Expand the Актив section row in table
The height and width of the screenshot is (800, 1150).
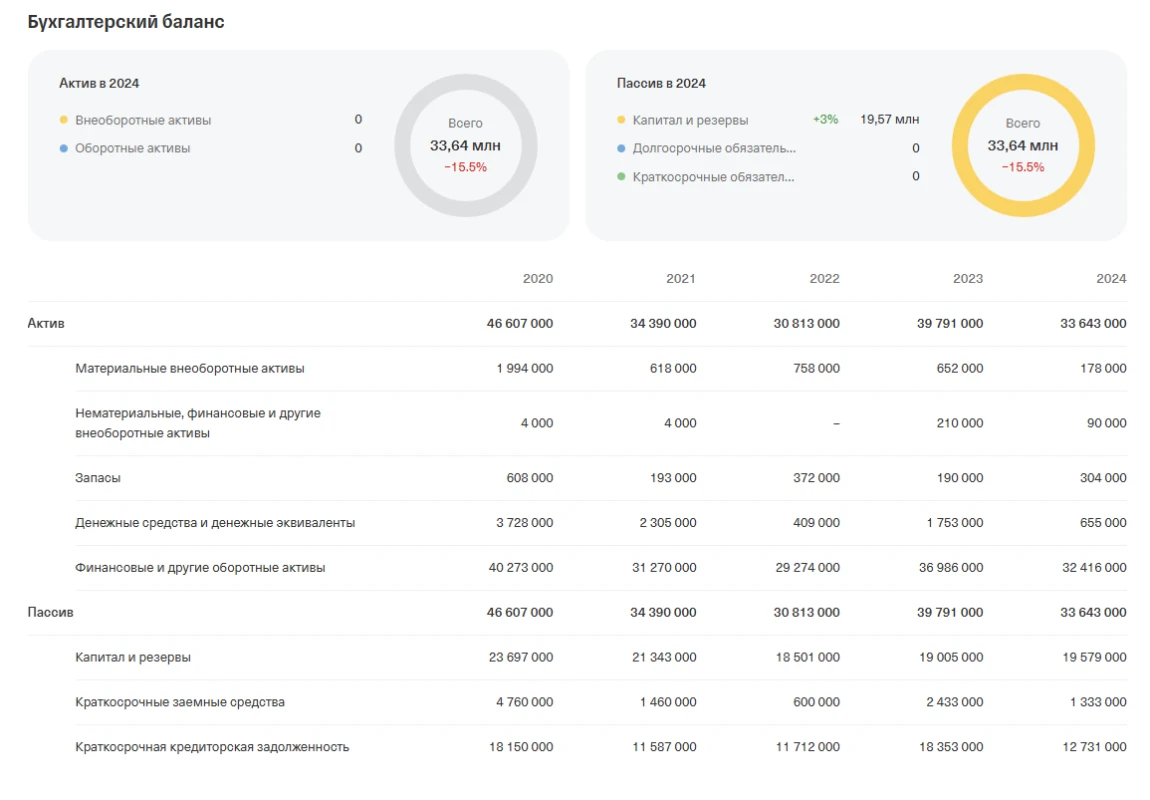46,324
